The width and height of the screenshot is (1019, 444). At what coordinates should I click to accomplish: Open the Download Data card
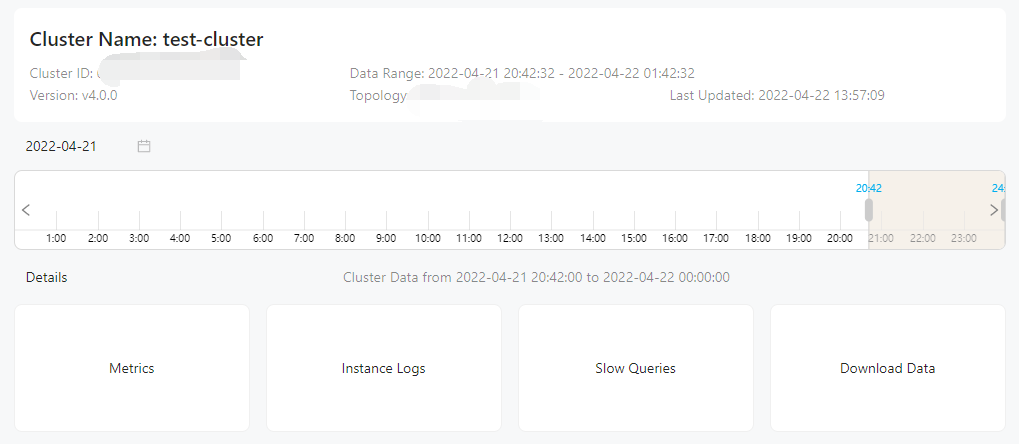click(x=888, y=368)
